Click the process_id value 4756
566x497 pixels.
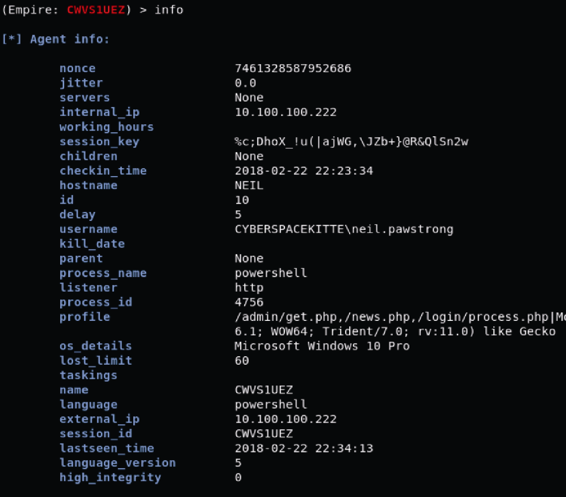point(249,302)
